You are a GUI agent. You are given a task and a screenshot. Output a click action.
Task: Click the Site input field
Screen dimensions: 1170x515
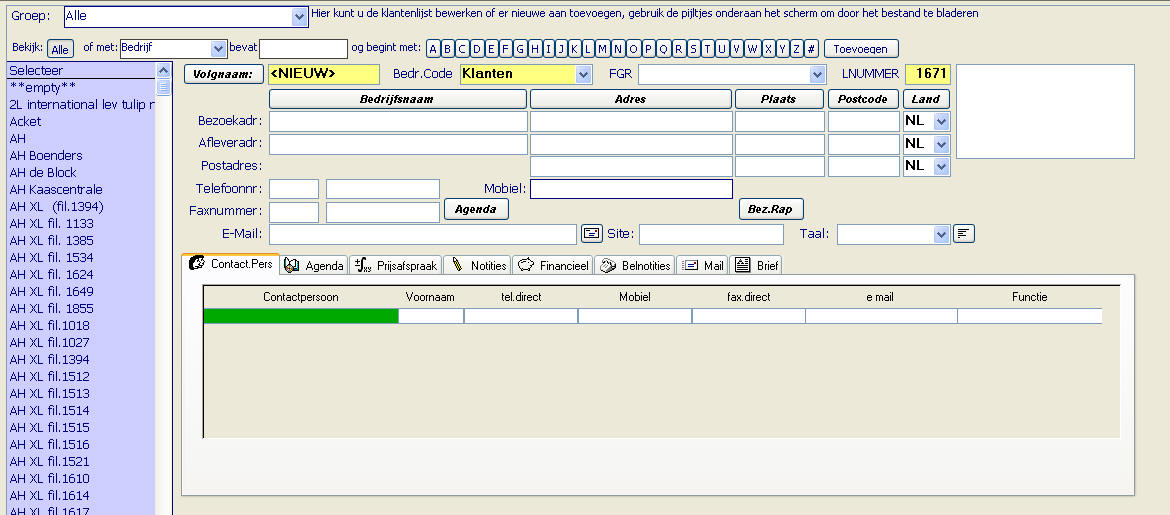click(711, 234)
